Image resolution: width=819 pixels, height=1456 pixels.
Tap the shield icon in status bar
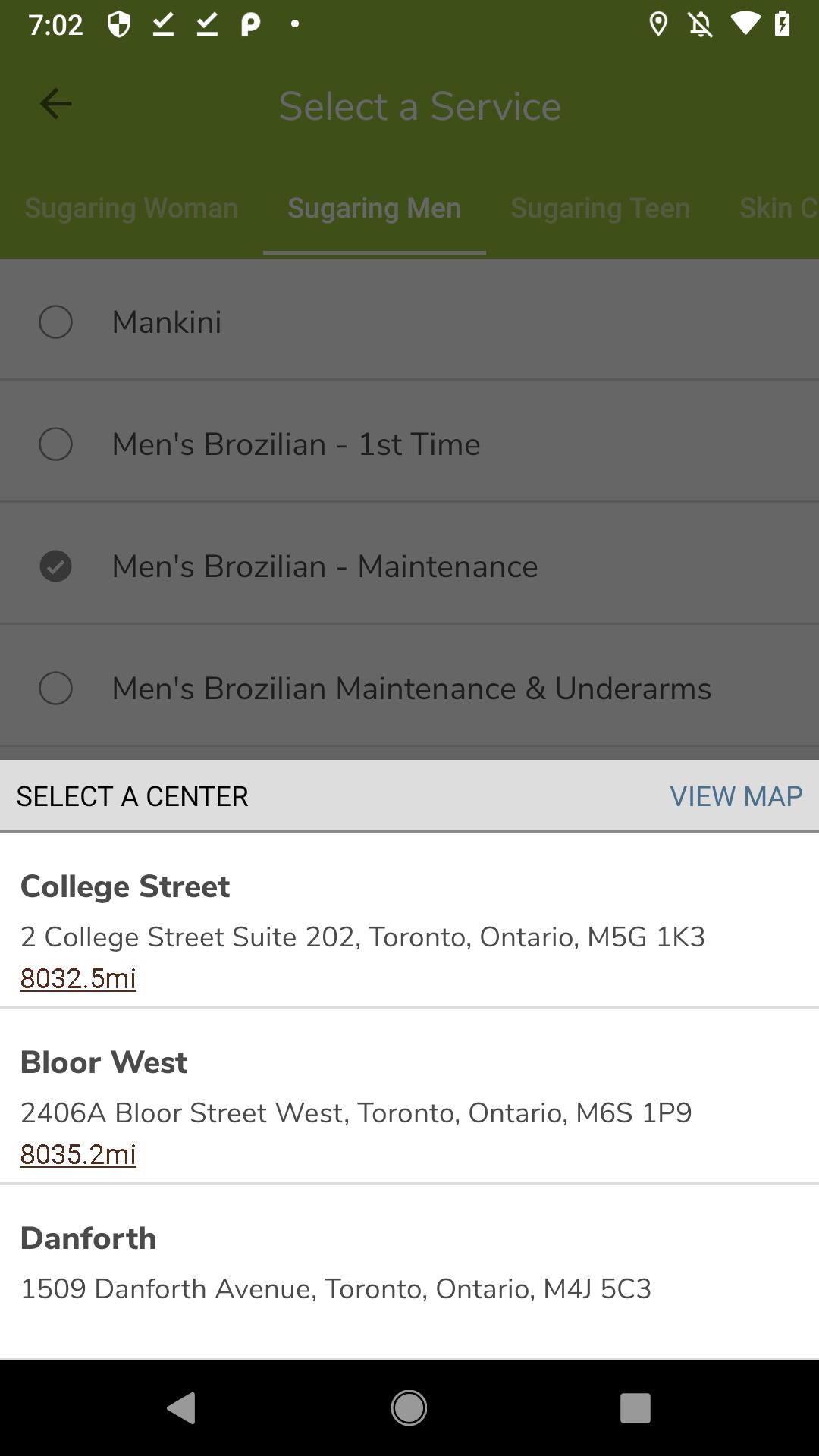119,24
